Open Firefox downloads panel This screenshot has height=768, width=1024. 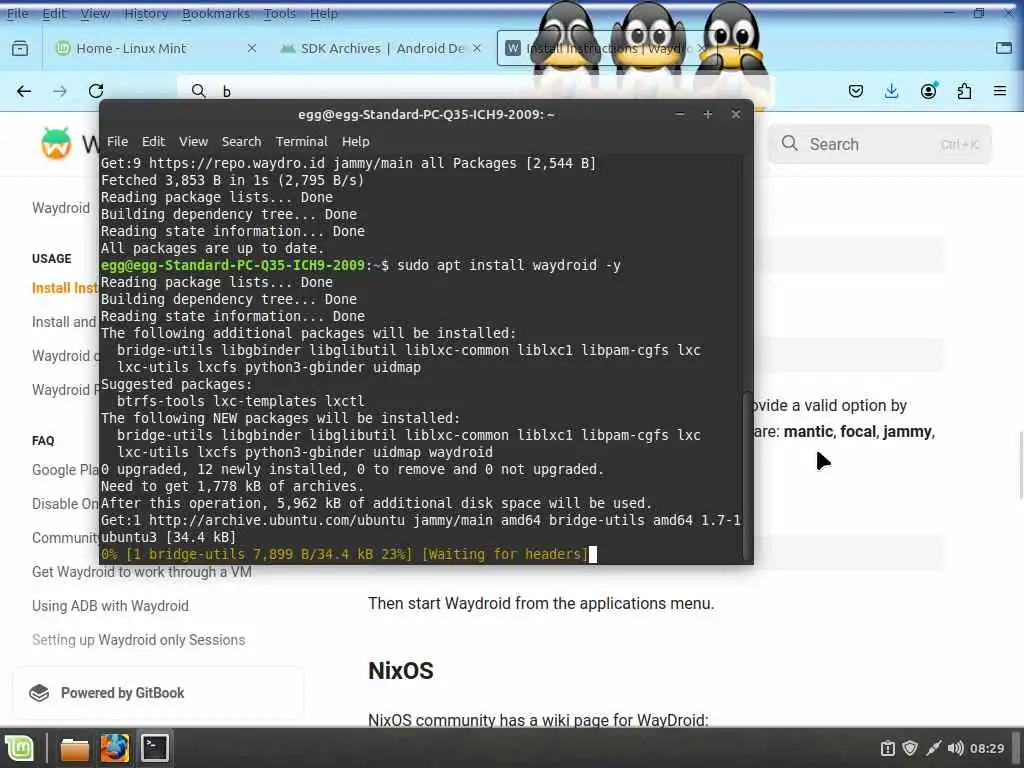pos(891,91)
